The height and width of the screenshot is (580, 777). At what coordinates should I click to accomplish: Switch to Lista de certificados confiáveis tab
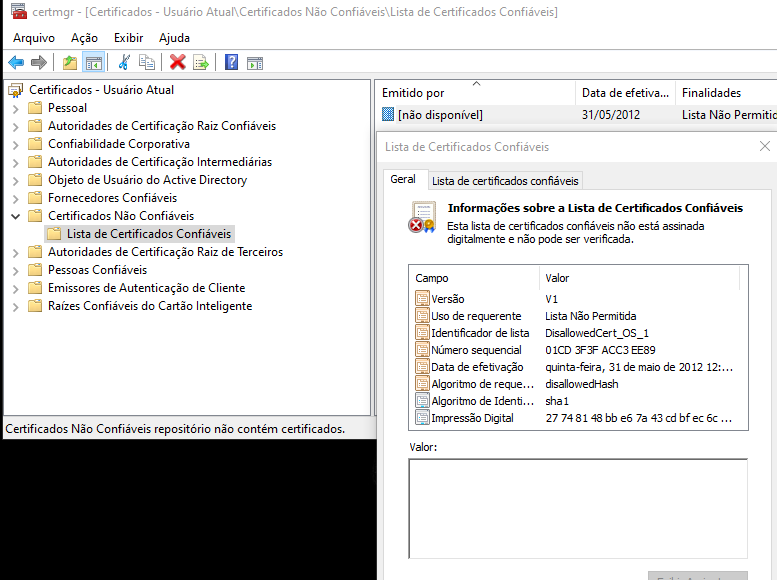coord(505,181)
